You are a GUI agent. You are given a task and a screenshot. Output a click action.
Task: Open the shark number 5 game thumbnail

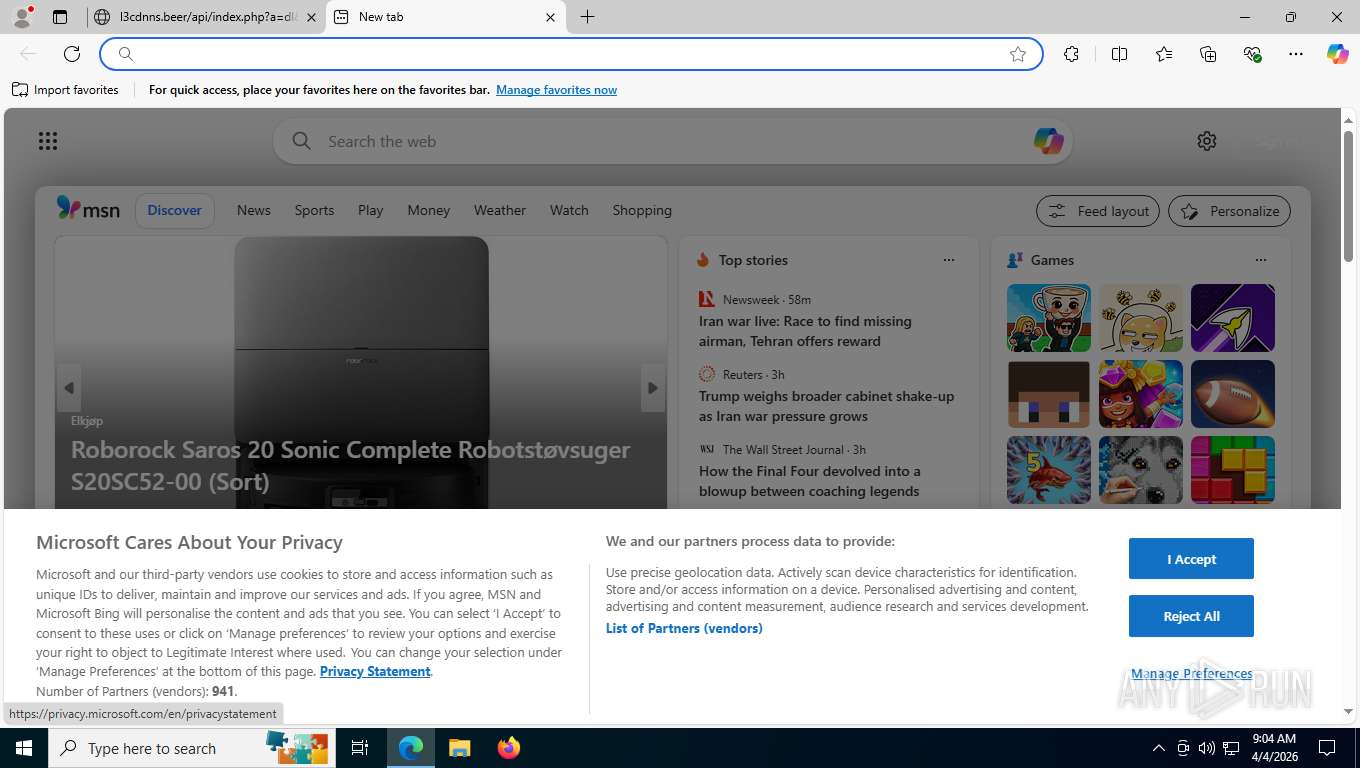(x=1049, y=470)
